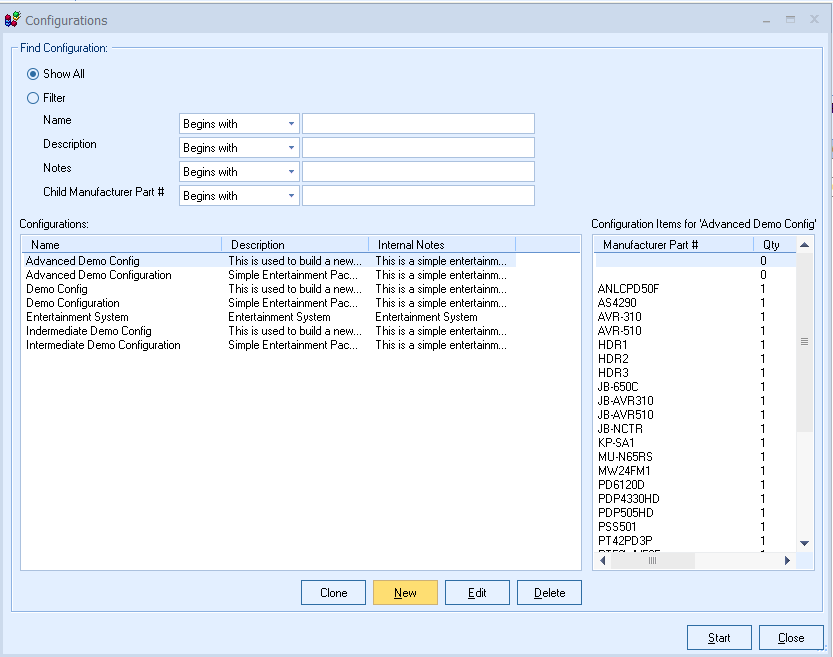Click the Notes filter text field
This screenshot has width=833, height=657.
point(418,172)
